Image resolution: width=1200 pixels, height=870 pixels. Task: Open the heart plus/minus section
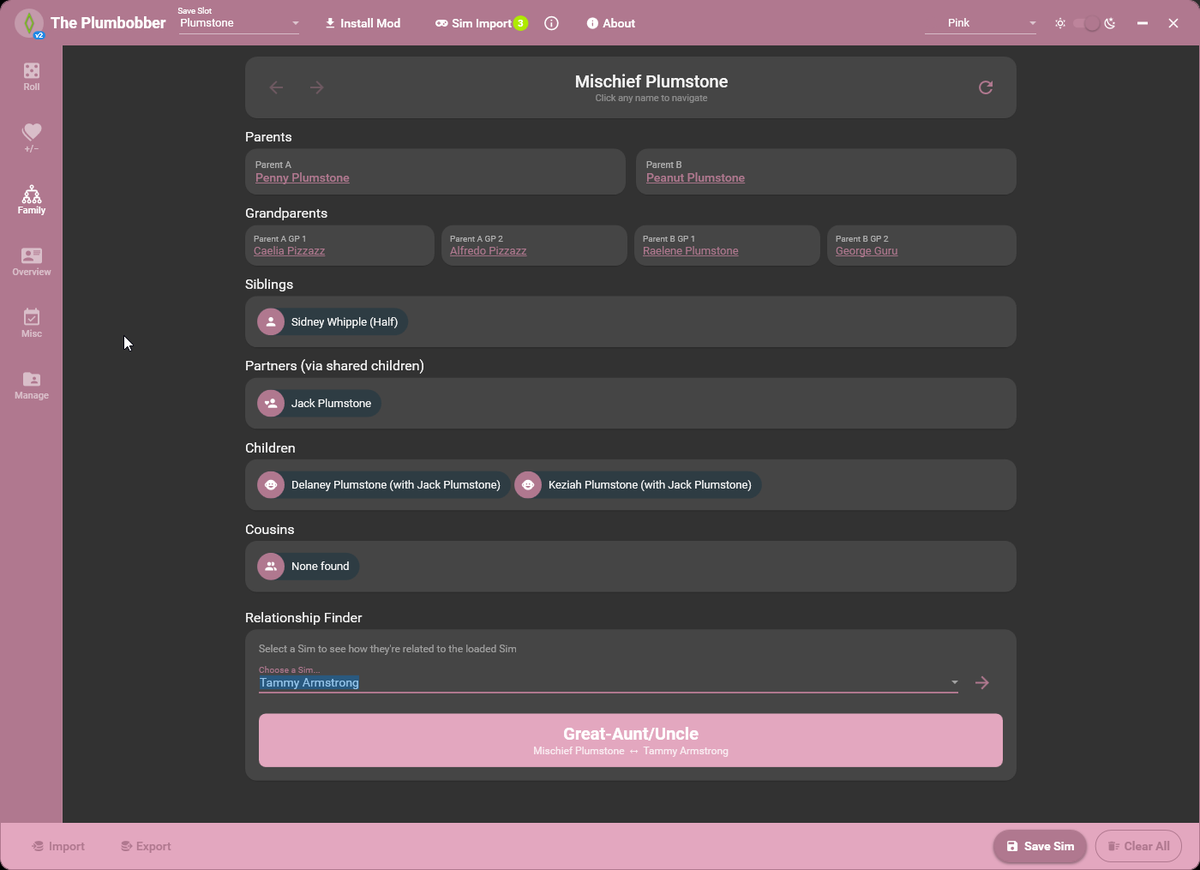[32, 138]
